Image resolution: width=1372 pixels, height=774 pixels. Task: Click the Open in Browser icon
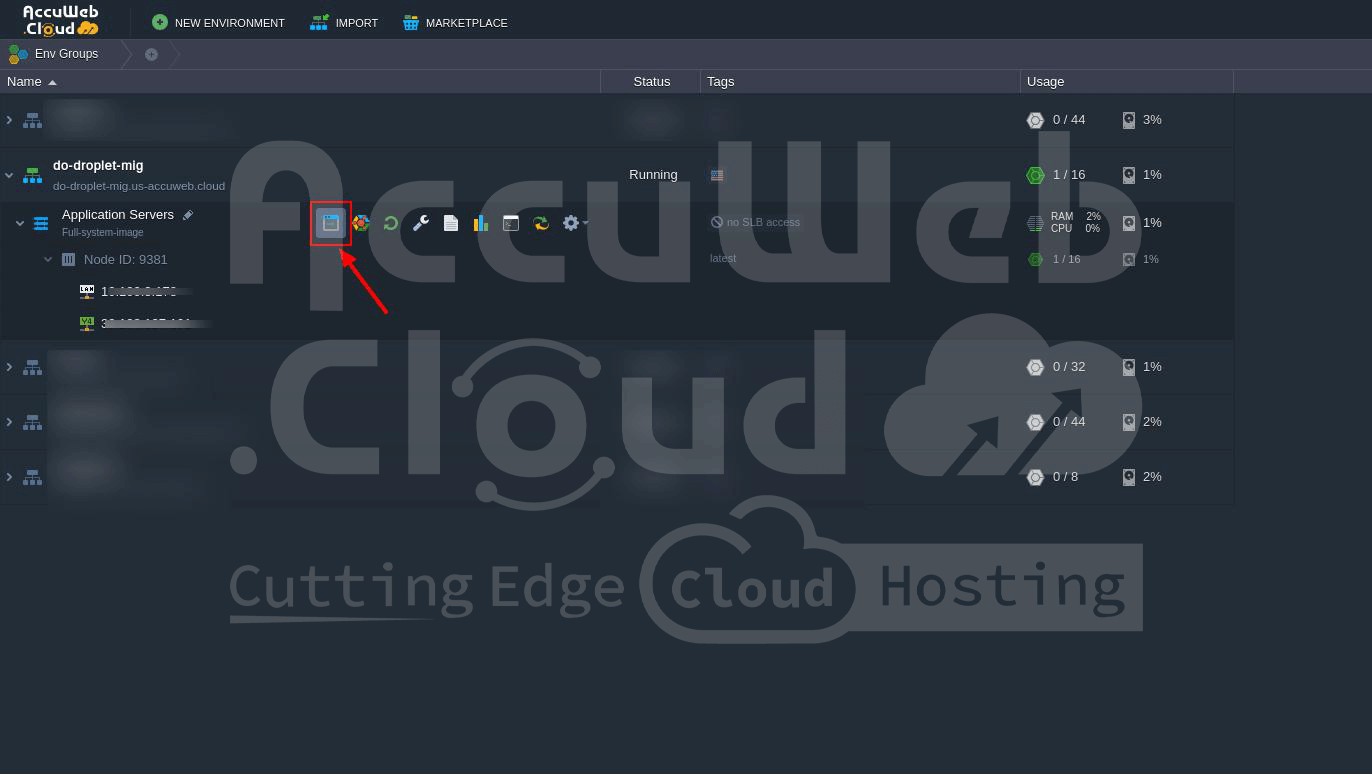331,223
